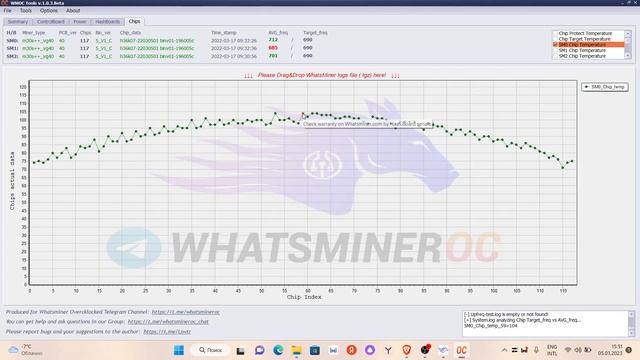Switch to the Power tab
This screenshot has width=640, height=360.
click(x=80, y=22)
